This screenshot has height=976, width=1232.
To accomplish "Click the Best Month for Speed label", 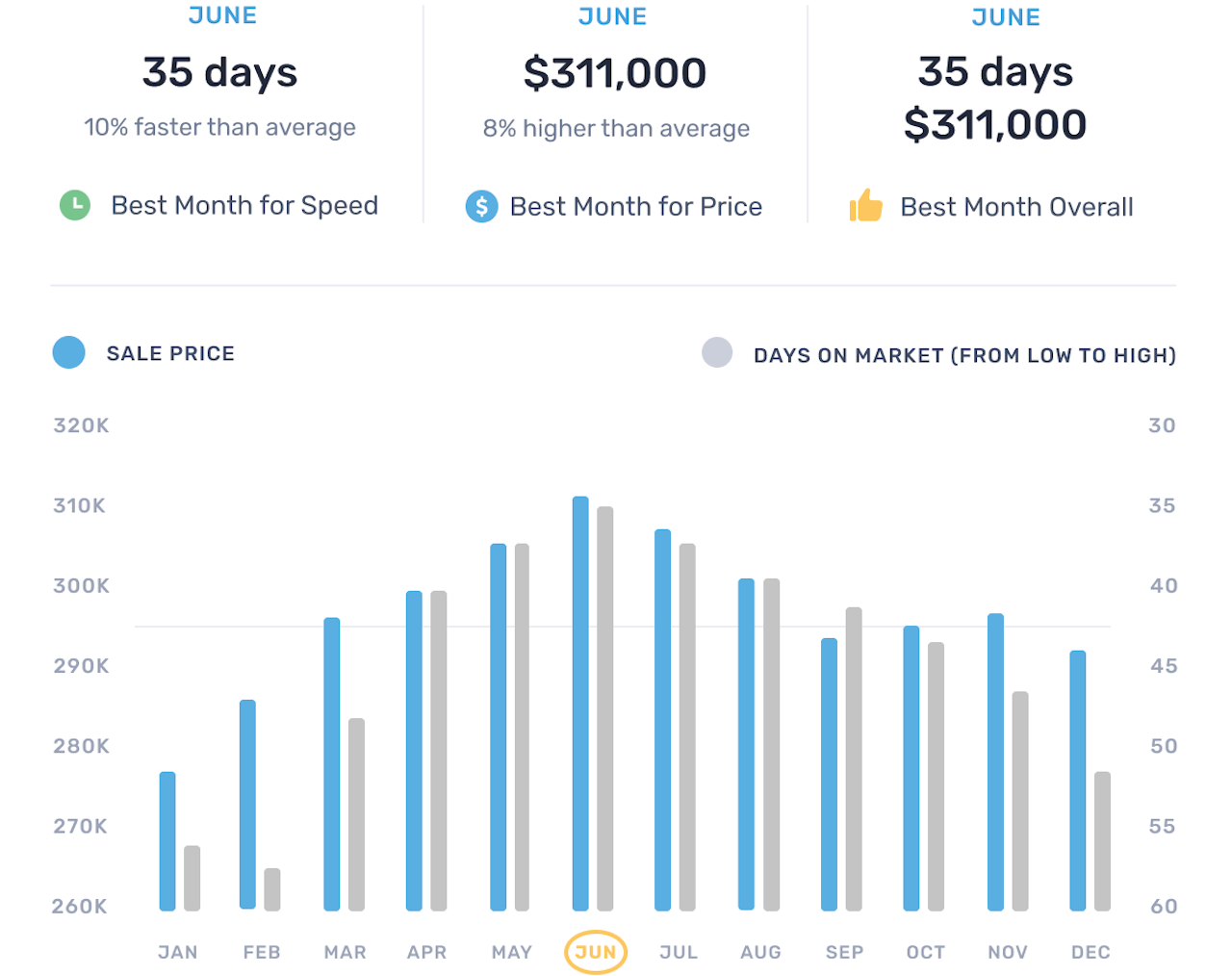I will [x=244, y=205].
